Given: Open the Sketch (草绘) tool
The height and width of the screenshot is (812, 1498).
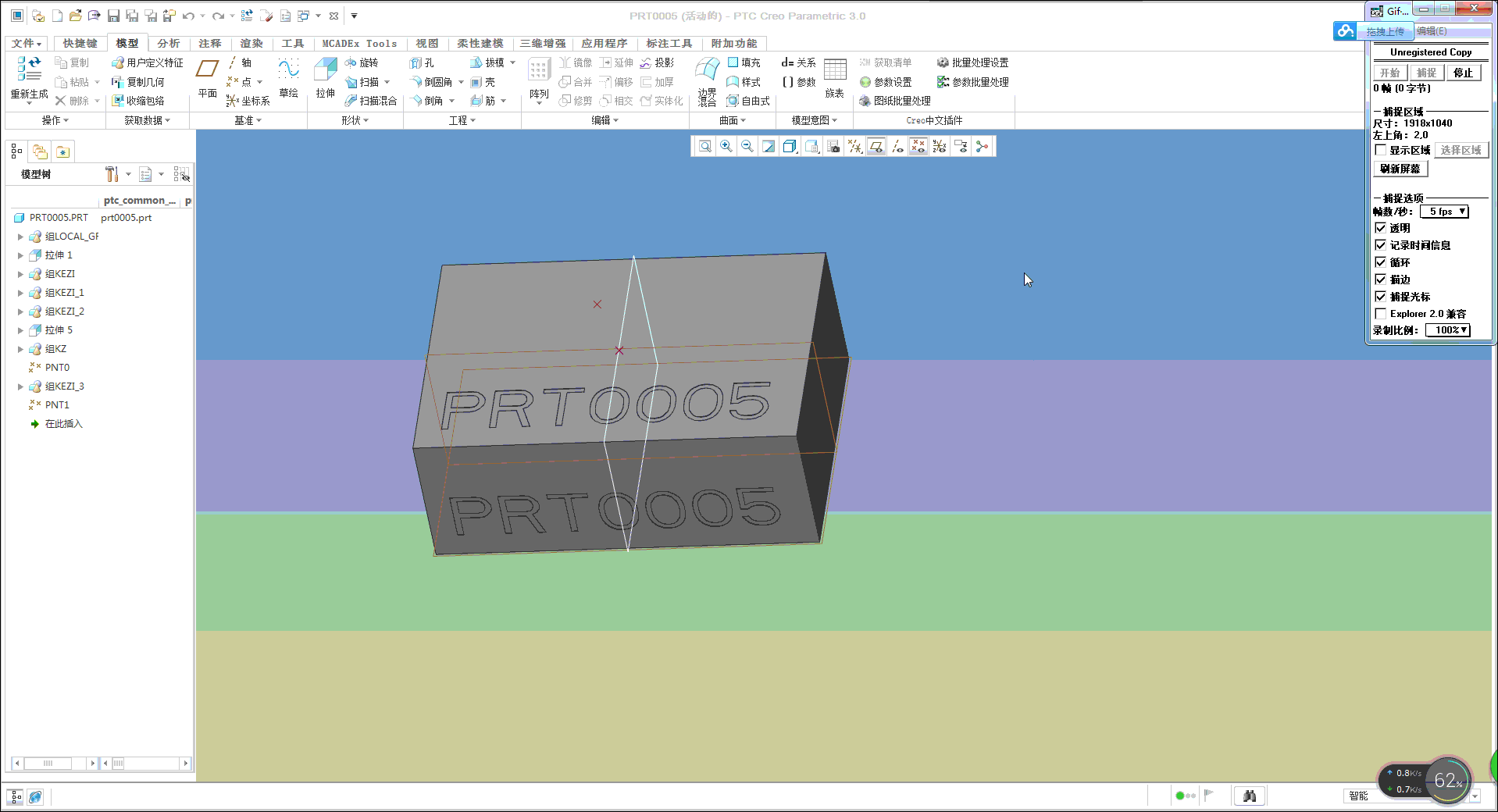Looking at the screenshot, I should pyautogui.click(x=288, y=77).
